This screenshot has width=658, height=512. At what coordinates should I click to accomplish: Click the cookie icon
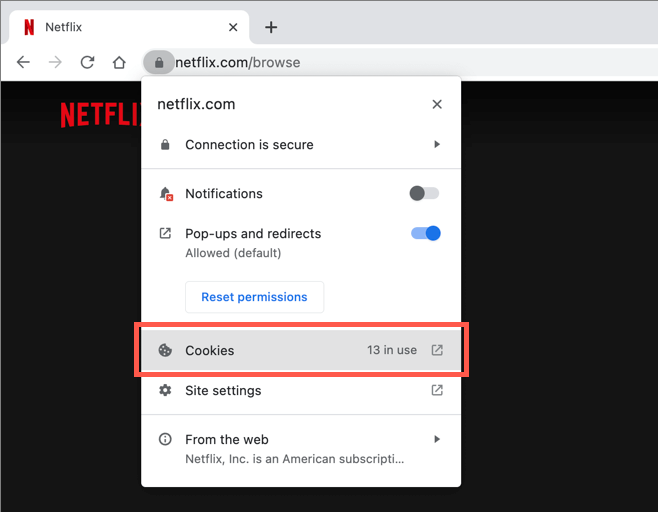pyautogui.click(x=165, y=350)
